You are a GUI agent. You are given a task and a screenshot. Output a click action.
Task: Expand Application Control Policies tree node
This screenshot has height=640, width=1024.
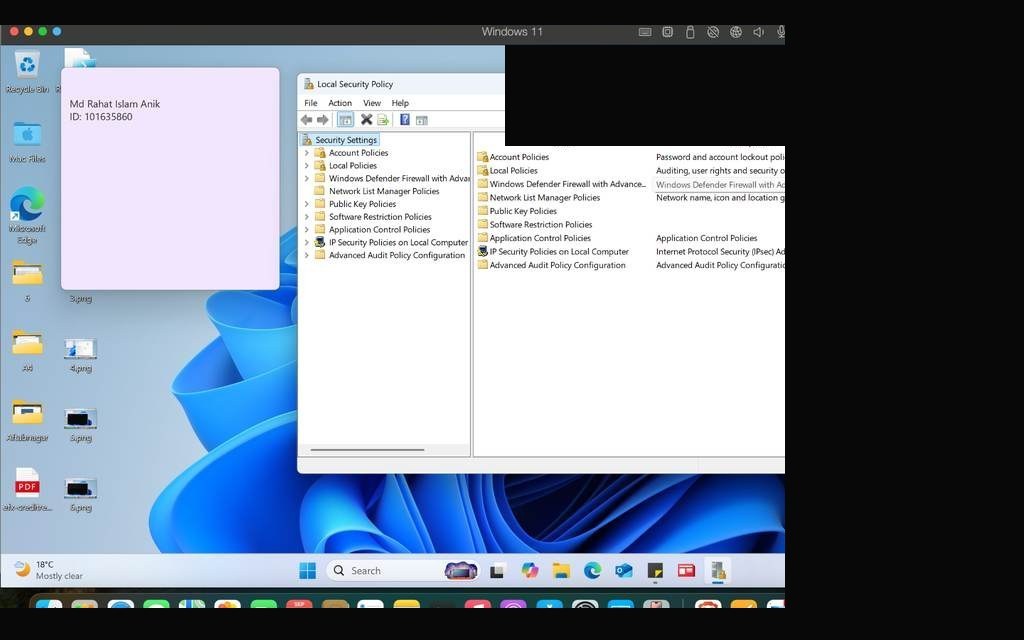point(307,230)
